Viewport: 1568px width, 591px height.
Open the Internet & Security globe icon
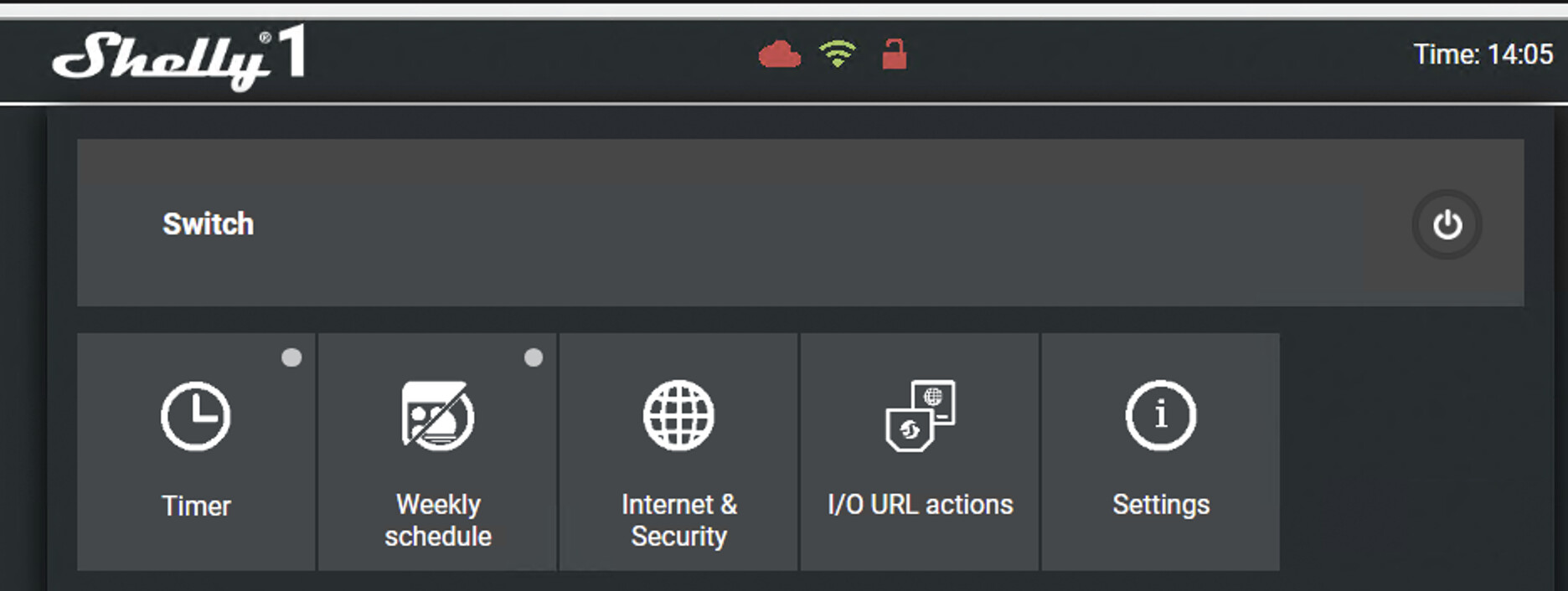point(678,415)
